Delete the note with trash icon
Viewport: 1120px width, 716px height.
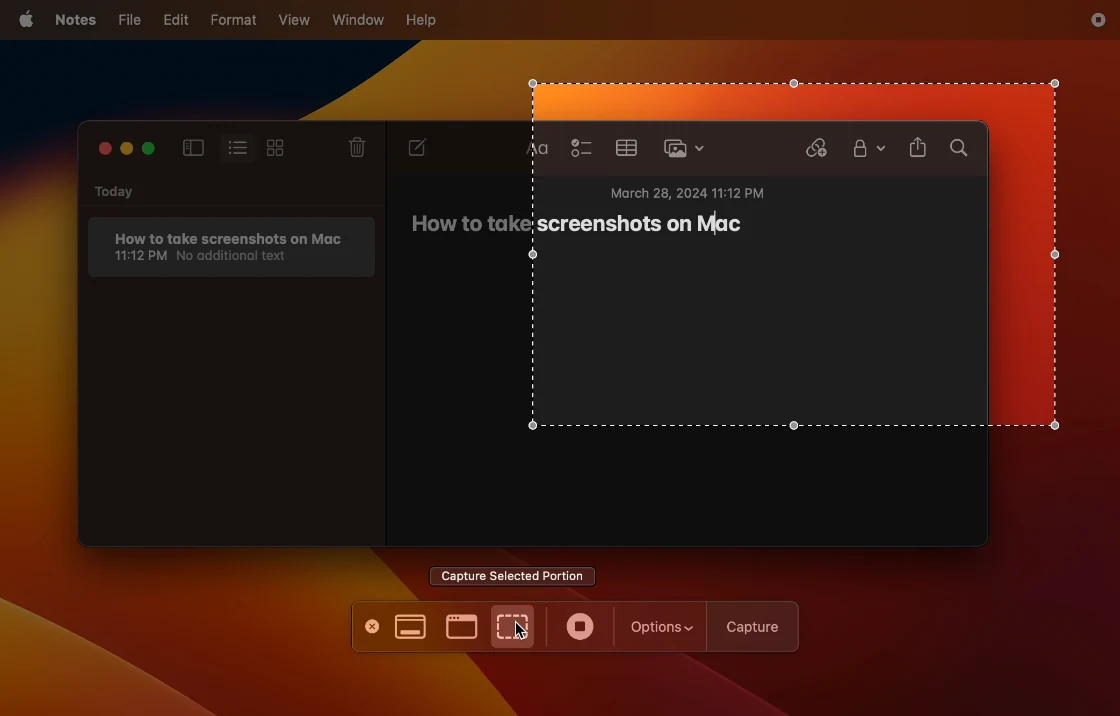click(x=357, y=147)
